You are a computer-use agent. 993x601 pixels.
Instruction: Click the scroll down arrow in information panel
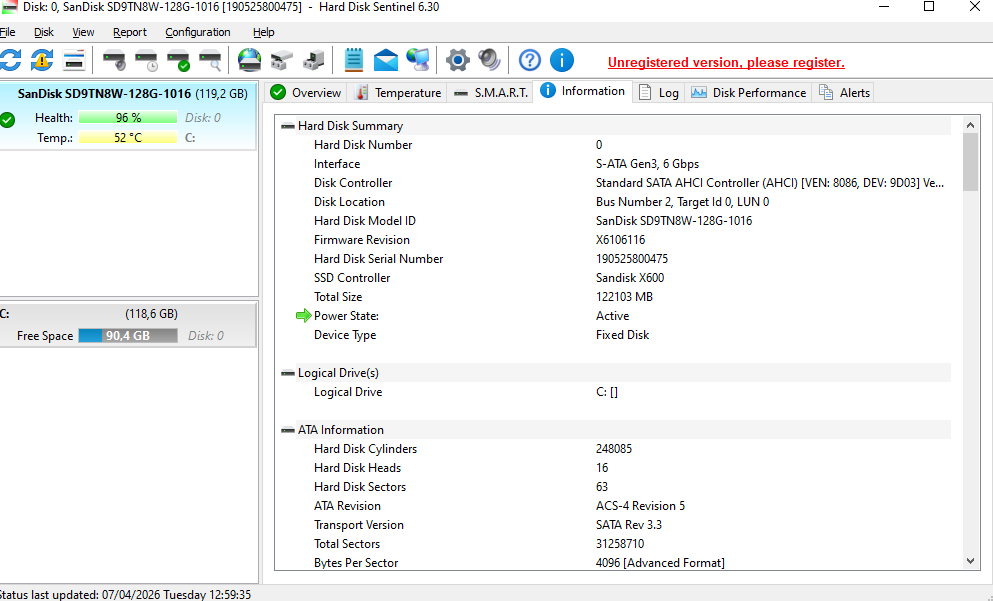[x=970, y=562]
